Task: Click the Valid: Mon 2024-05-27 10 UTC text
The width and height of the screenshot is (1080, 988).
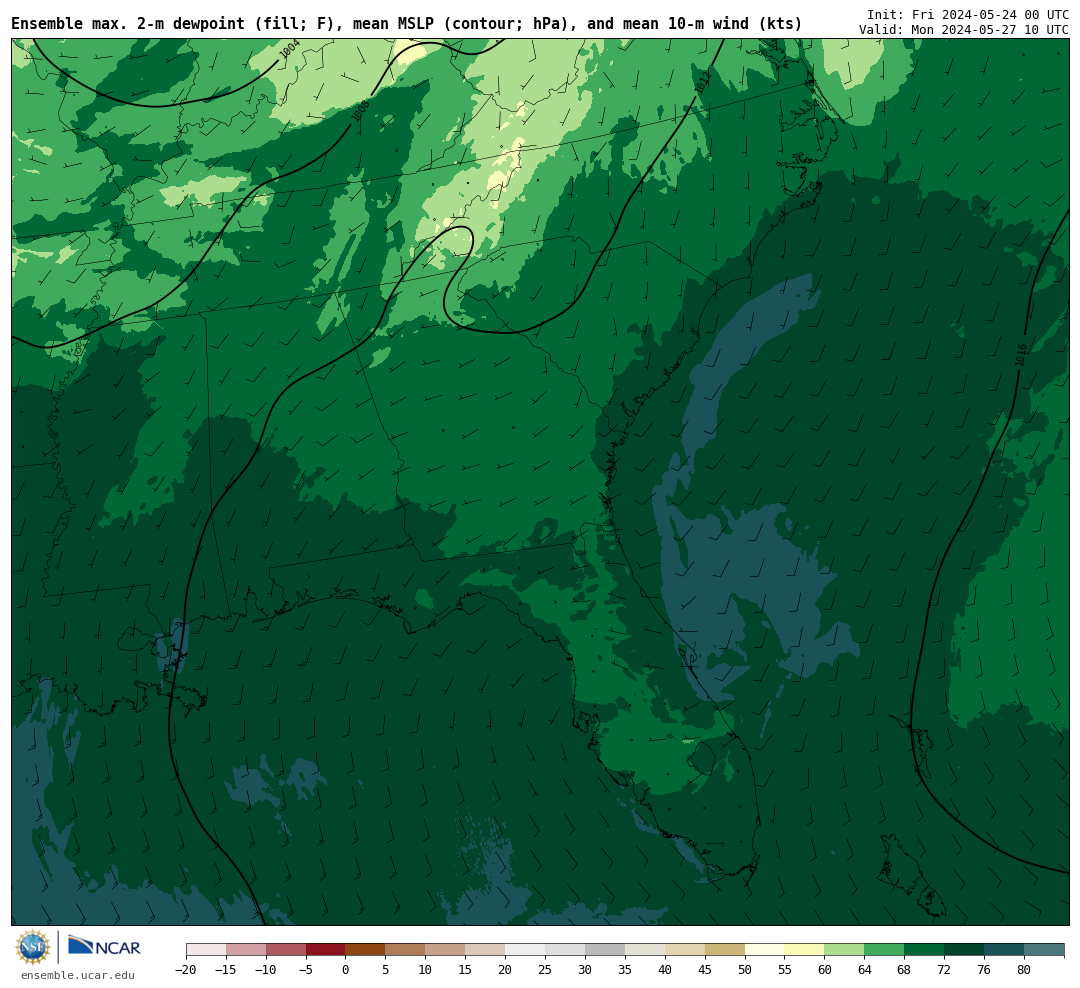Action: (964, 30)
